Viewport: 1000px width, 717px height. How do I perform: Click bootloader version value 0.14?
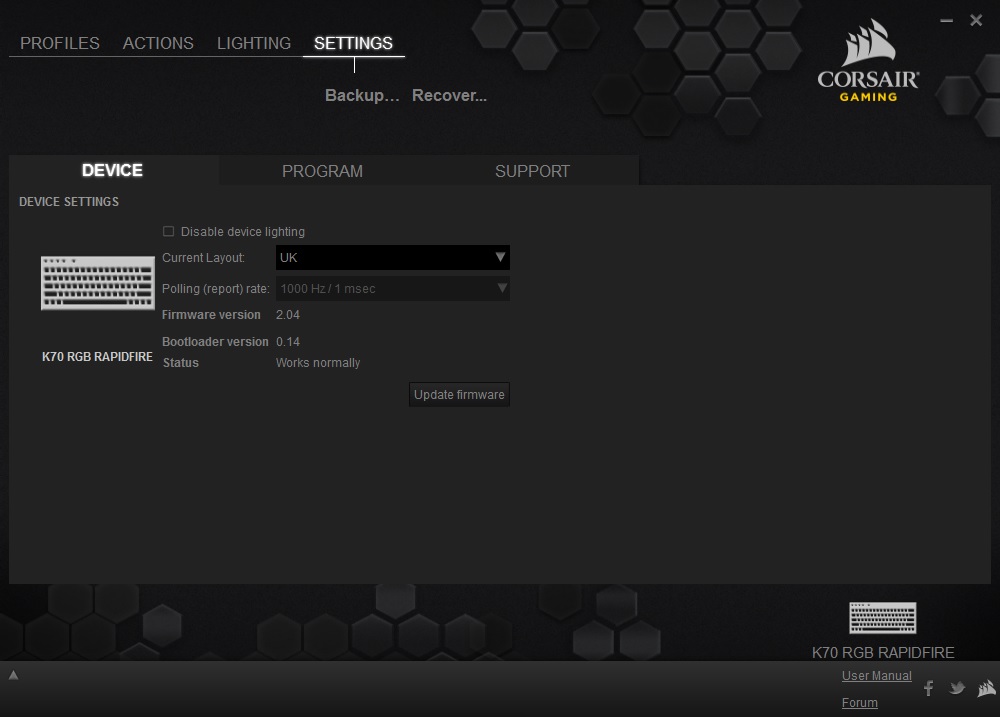[288, 342]
